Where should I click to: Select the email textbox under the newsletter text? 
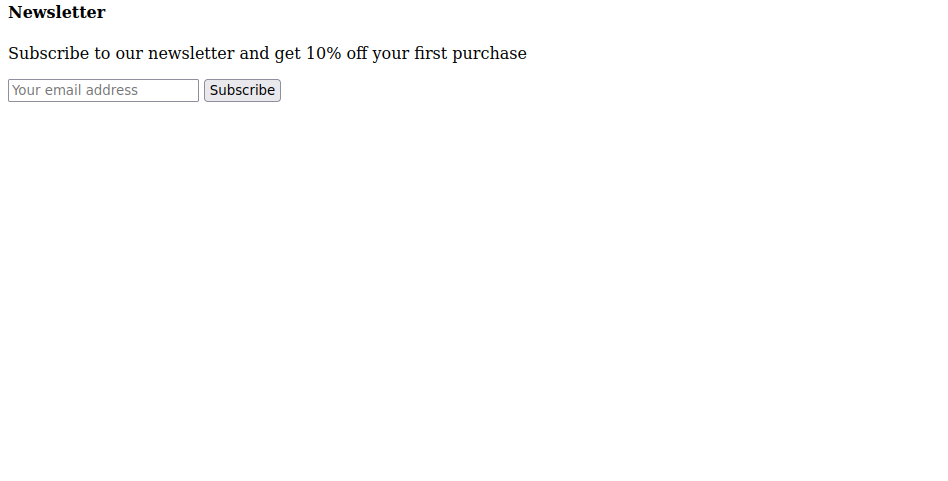(x=103, y=90)
